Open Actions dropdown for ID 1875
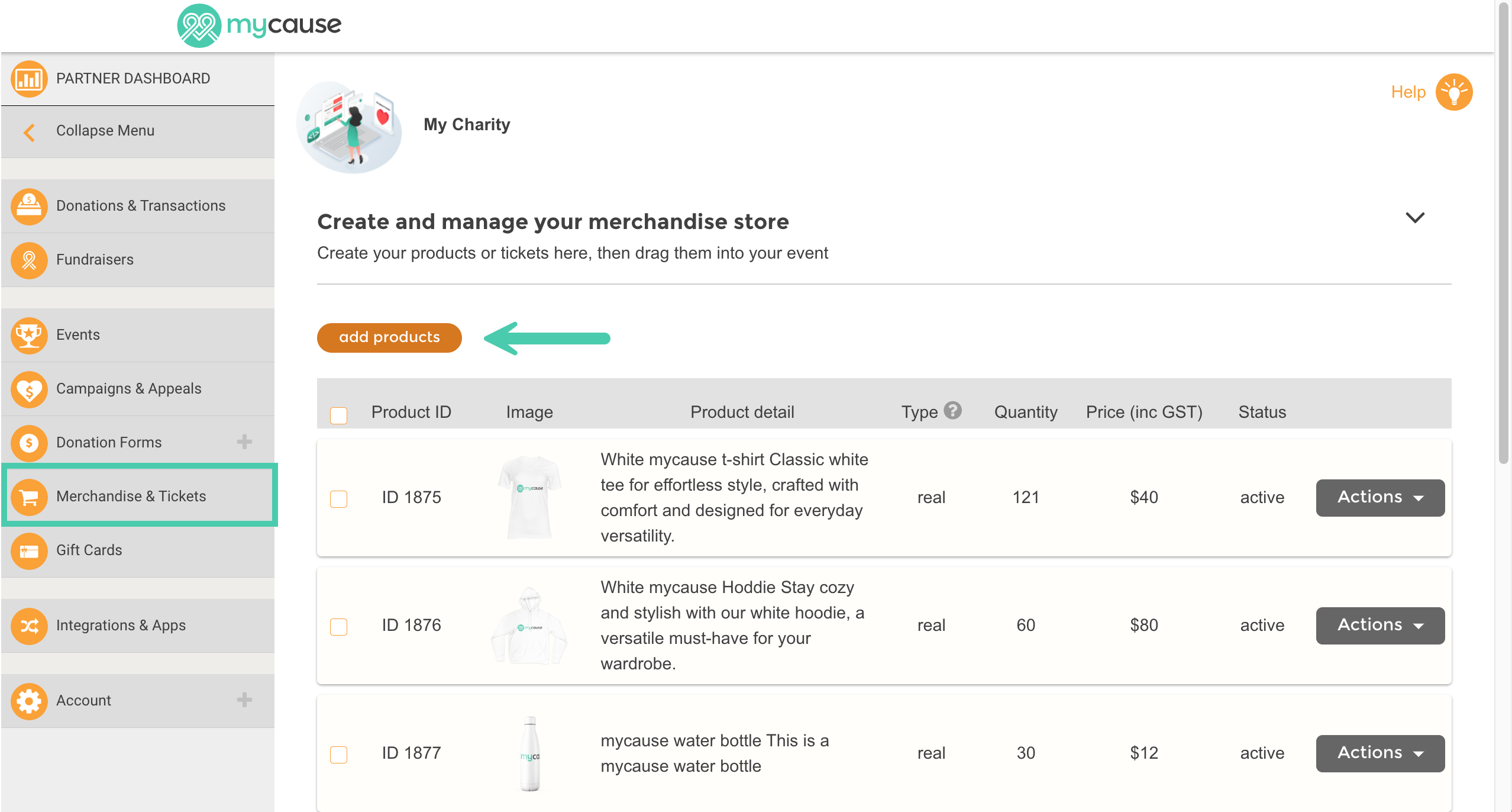 pos(1380,497)
